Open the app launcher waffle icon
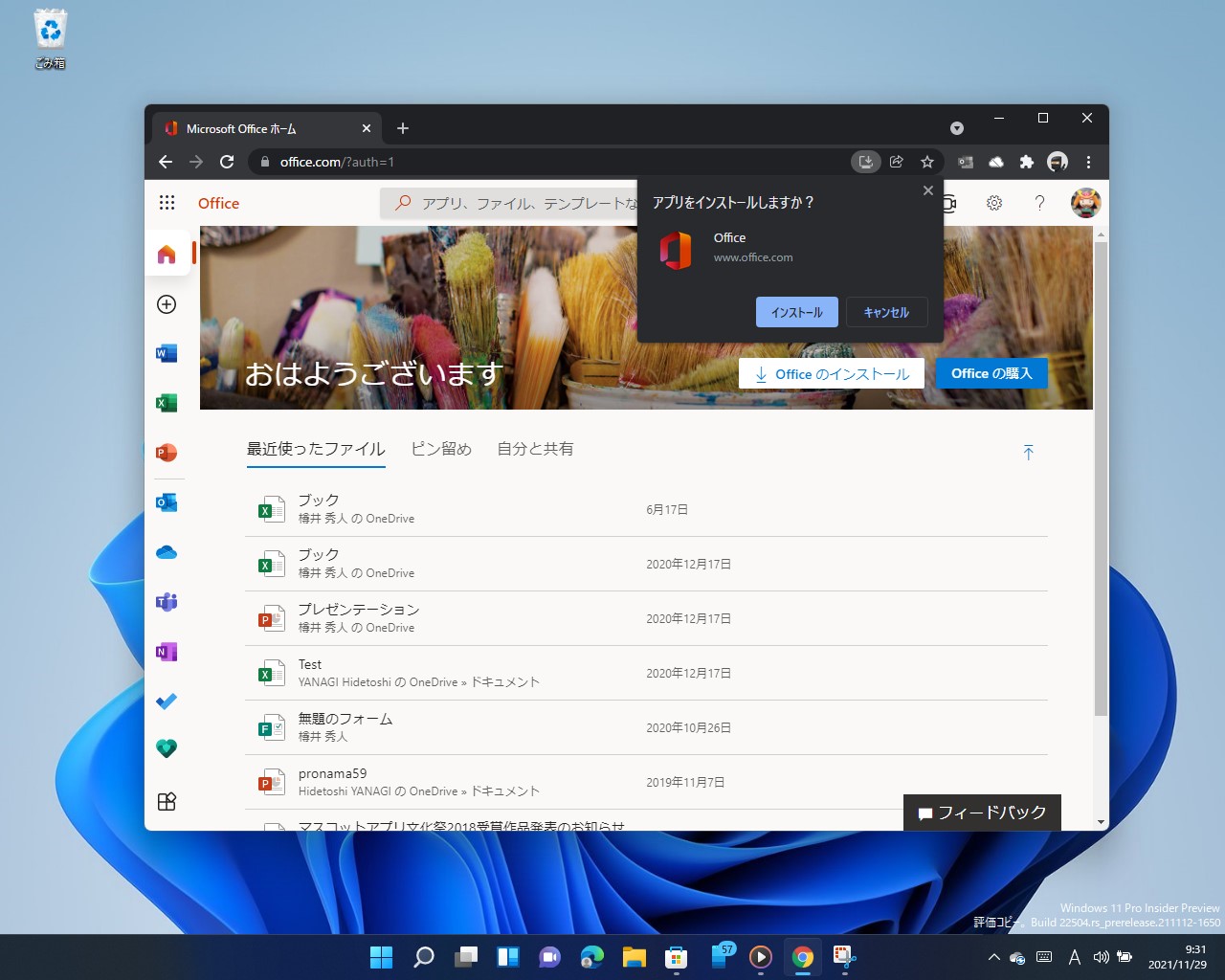 167,203
